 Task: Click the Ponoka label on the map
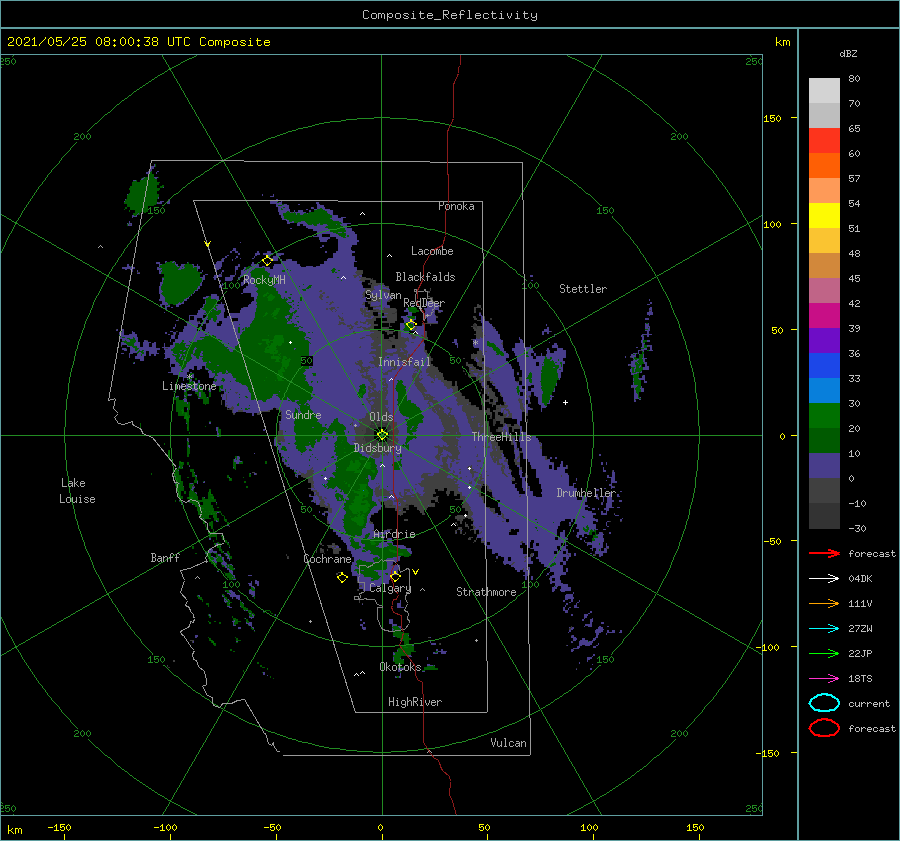(x=456, y=206)
